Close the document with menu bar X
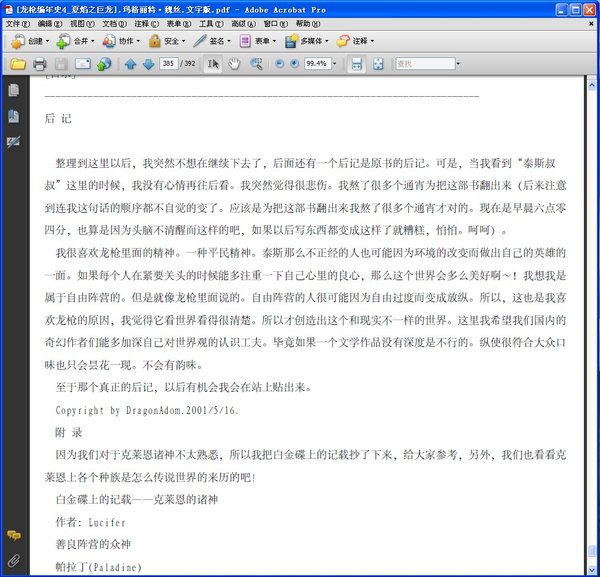600x577 pixels. 591,24
